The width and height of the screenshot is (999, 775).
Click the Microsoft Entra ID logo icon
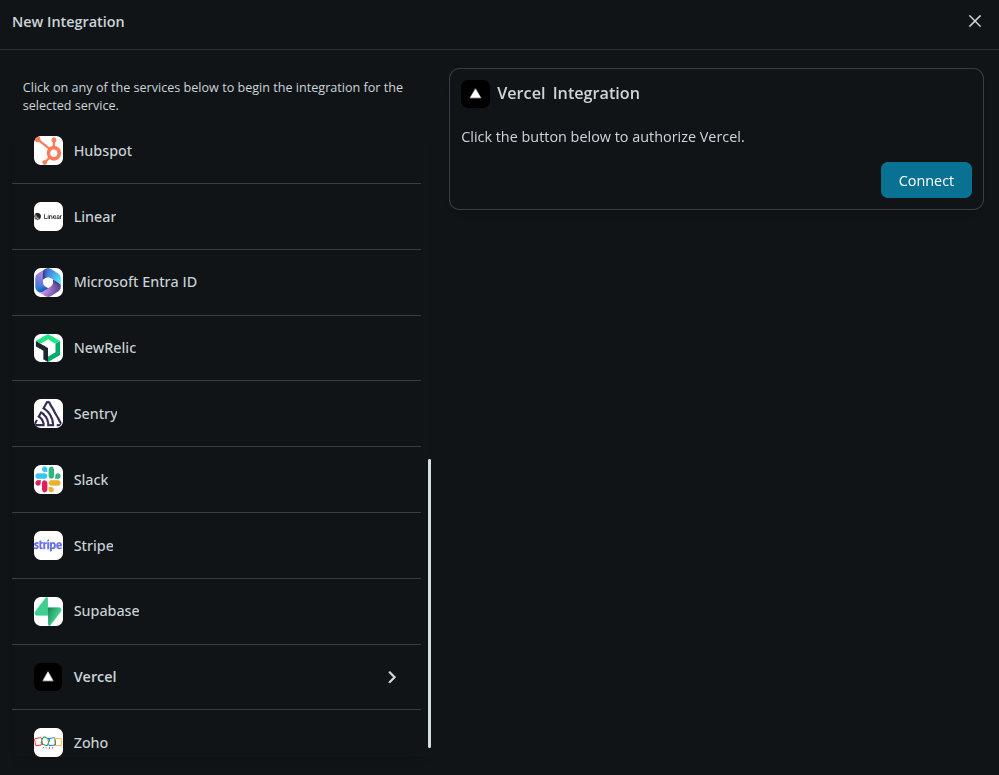(48, 282)
